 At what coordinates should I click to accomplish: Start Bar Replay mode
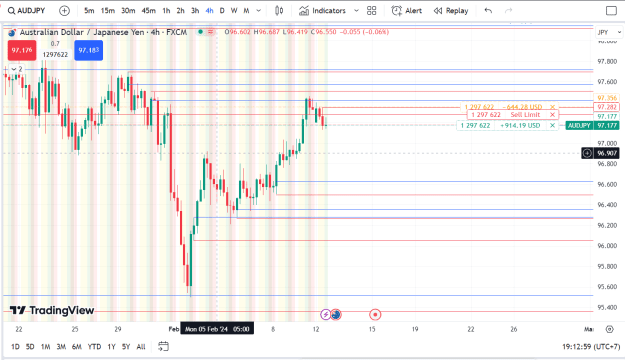(x=451, y=11)
